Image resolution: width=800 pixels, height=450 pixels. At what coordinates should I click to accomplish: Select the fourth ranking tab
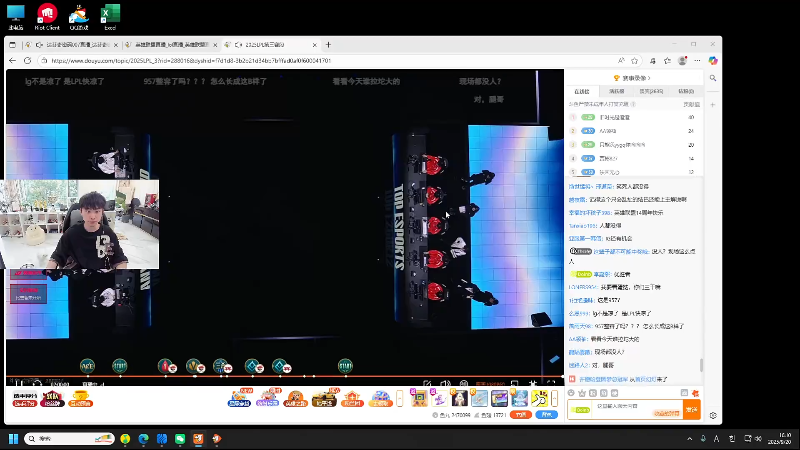coord(686,91)
